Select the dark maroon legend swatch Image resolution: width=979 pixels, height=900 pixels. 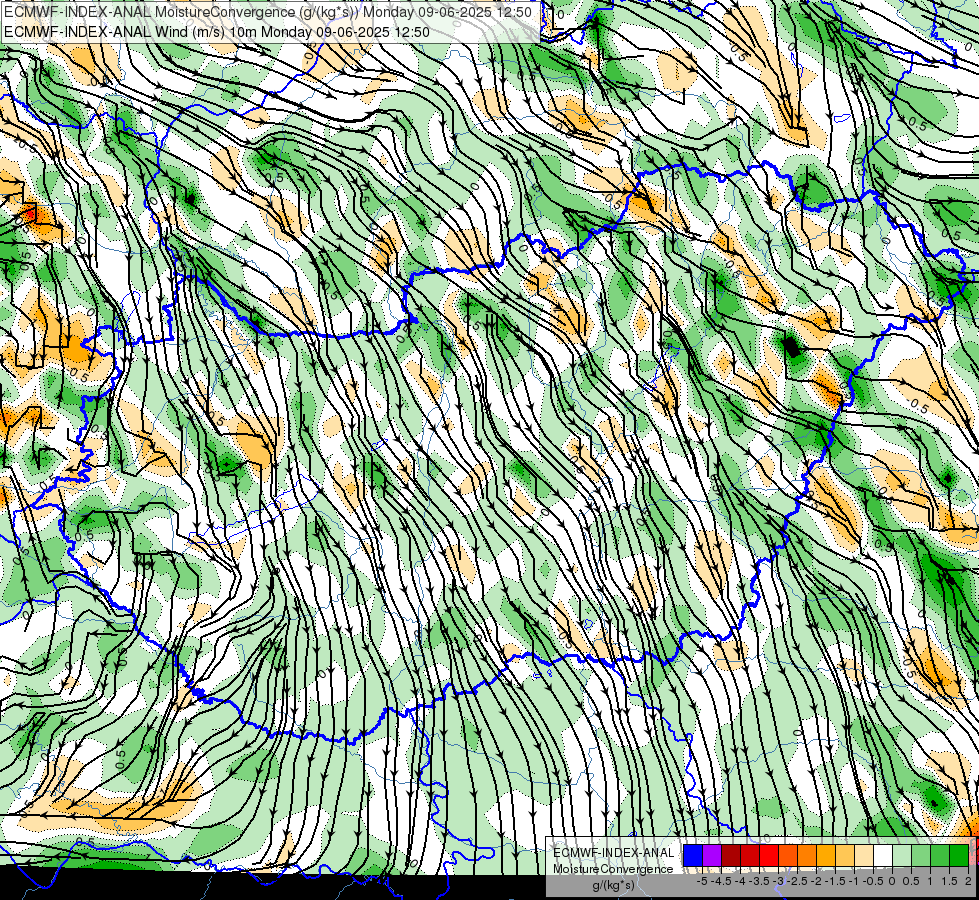[731, 855]
